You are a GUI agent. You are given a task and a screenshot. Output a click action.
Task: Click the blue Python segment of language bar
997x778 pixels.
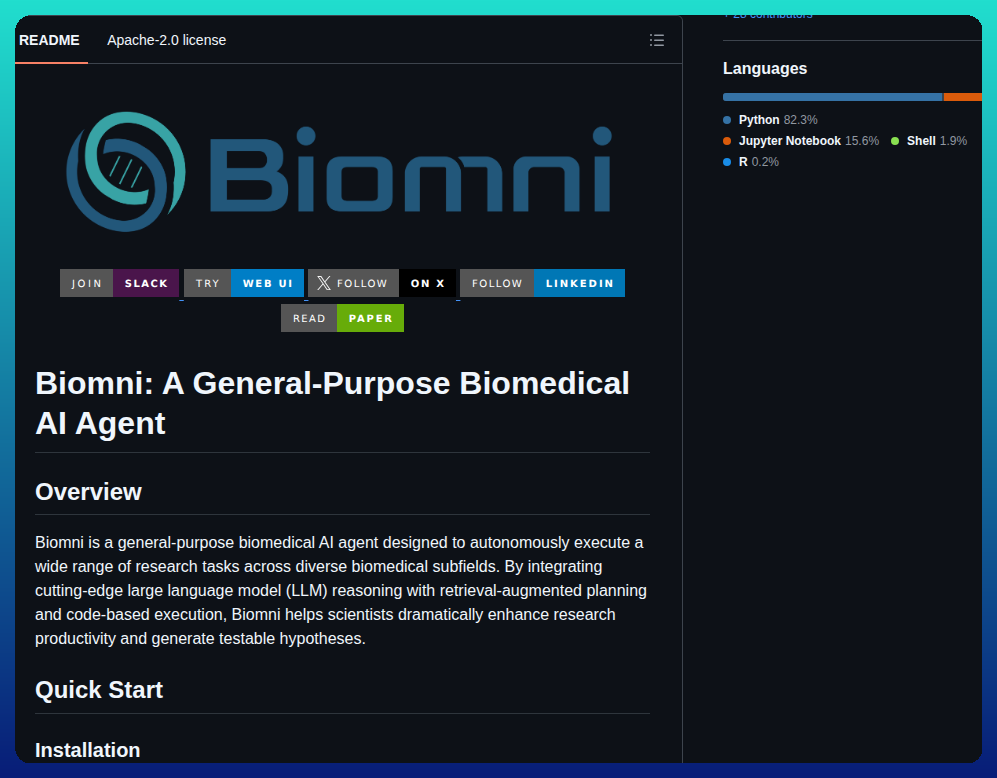coord(832,97)
